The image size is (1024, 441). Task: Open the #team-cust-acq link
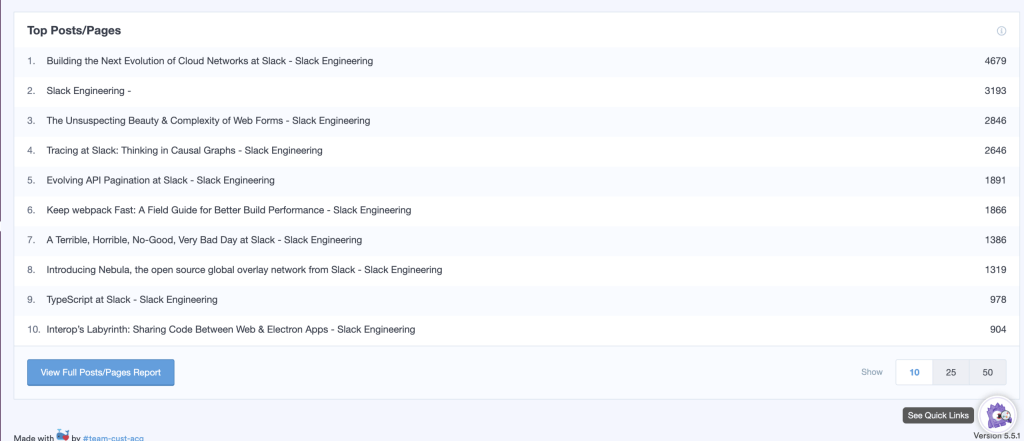(x=112, y=437)
